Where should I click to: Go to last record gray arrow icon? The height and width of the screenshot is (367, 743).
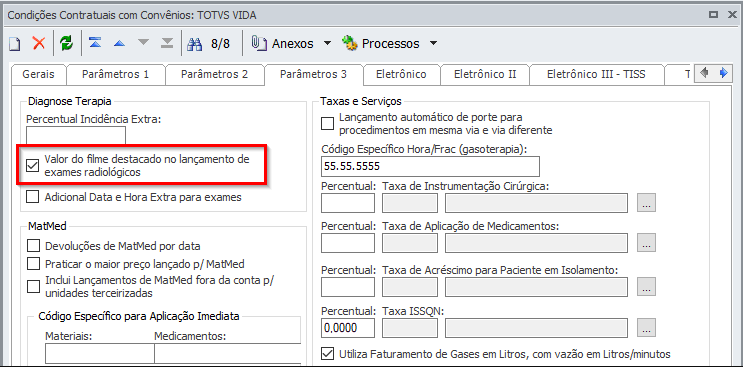pyautogui.click(x=167, y=43)
